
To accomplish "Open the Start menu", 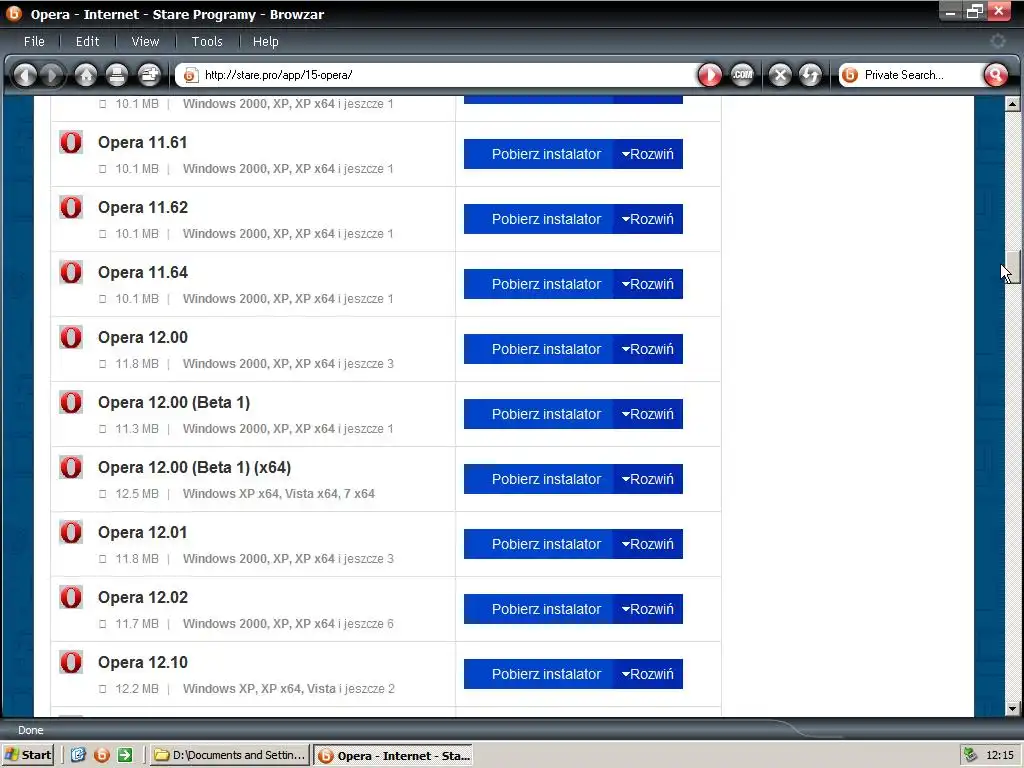I will [27, 755].
